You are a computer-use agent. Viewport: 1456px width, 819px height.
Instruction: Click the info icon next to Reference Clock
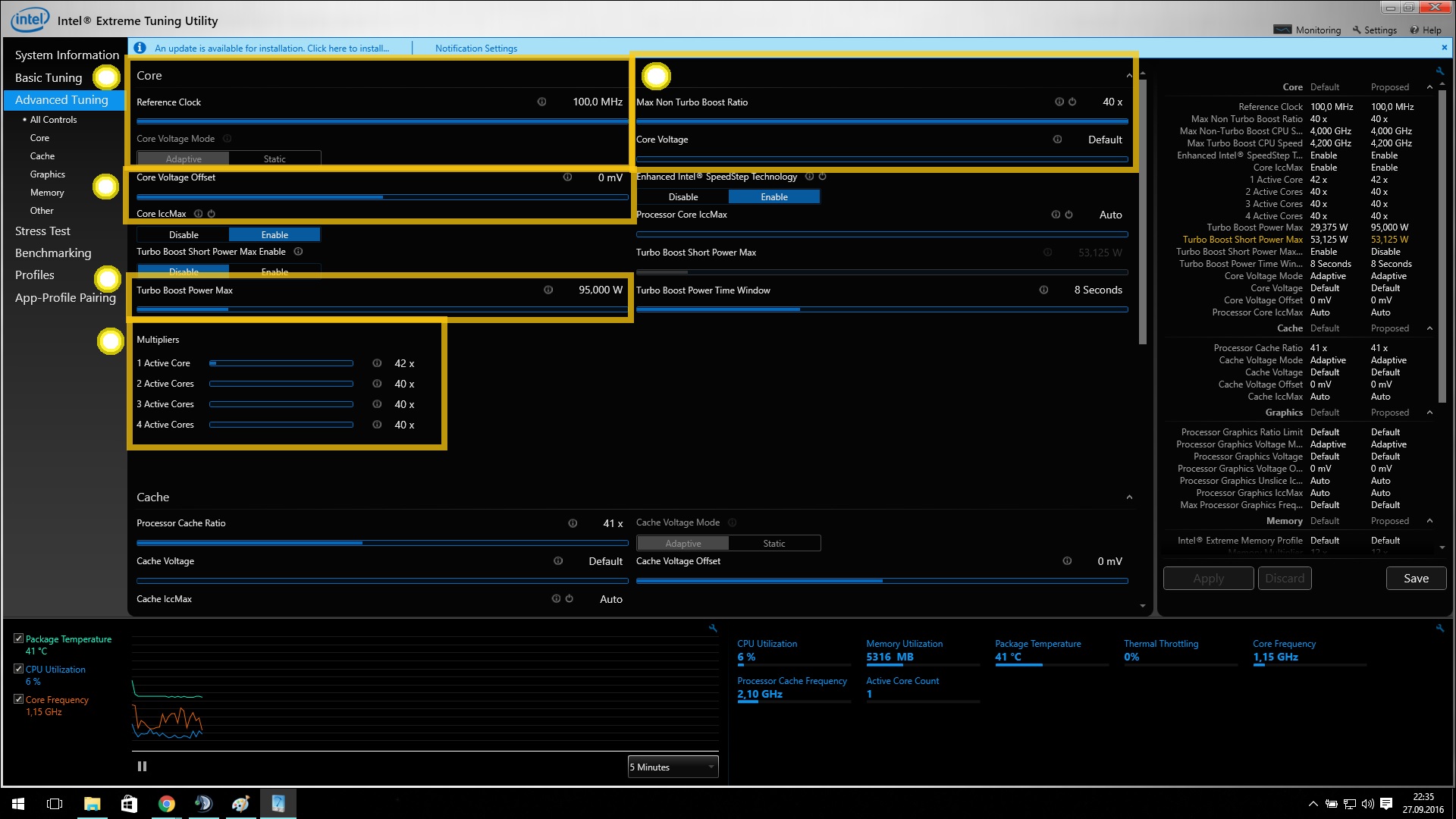541,102
